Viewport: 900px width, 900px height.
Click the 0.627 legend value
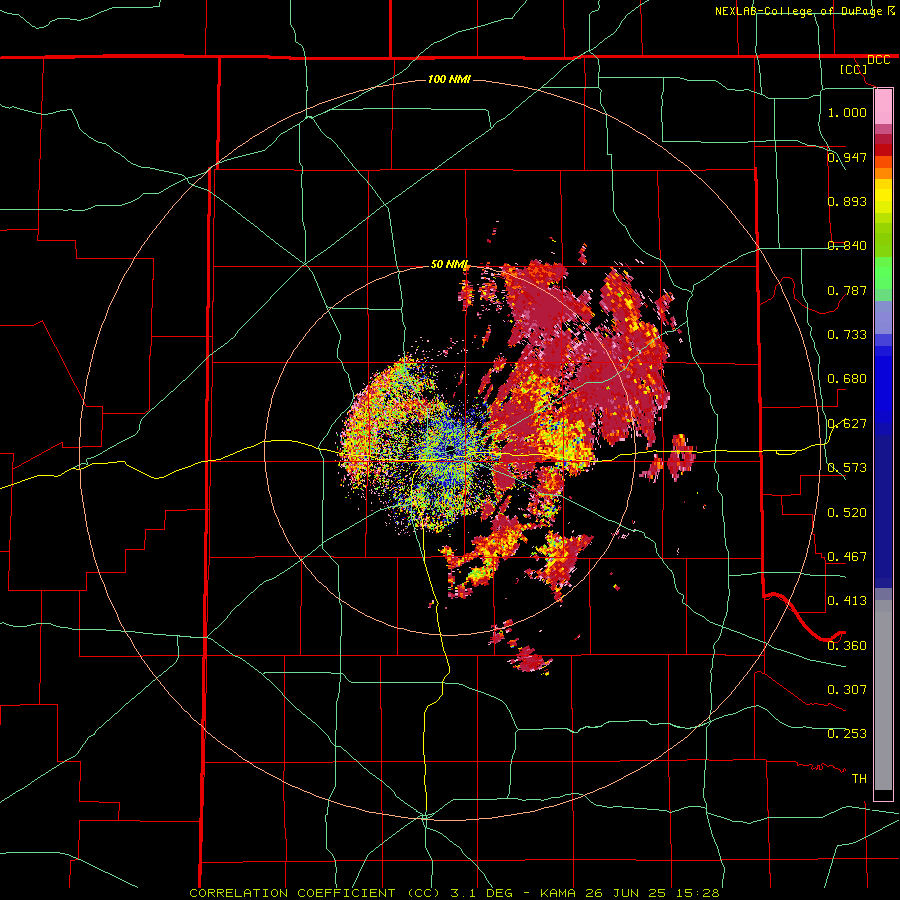tap(847, 423)
